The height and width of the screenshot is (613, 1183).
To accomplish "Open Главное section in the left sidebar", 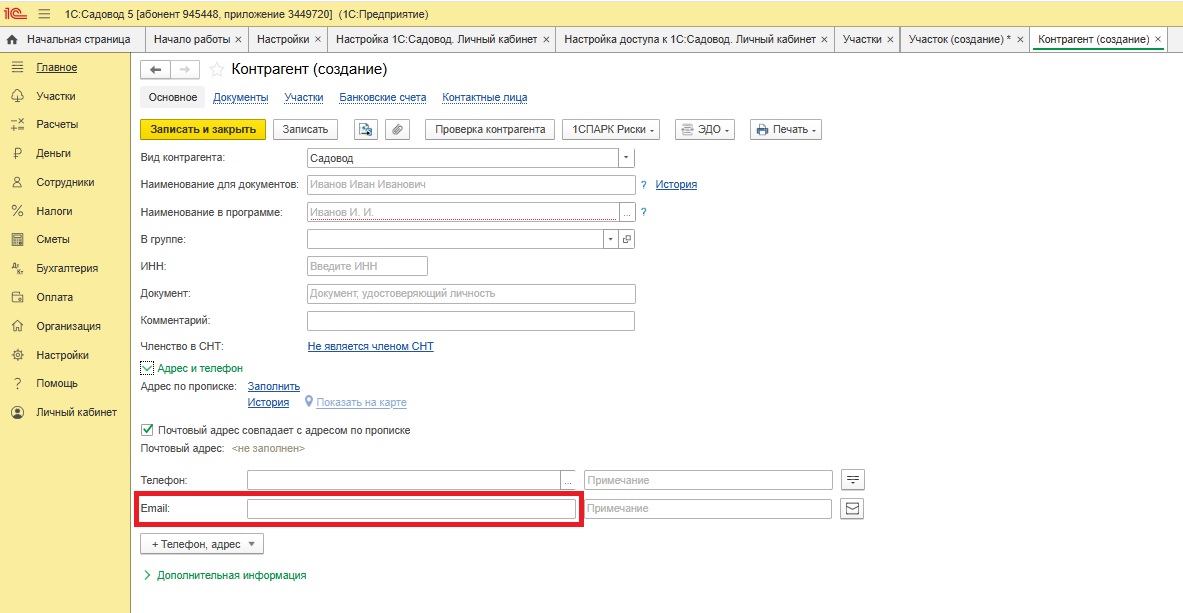I will tap(57, 67).
